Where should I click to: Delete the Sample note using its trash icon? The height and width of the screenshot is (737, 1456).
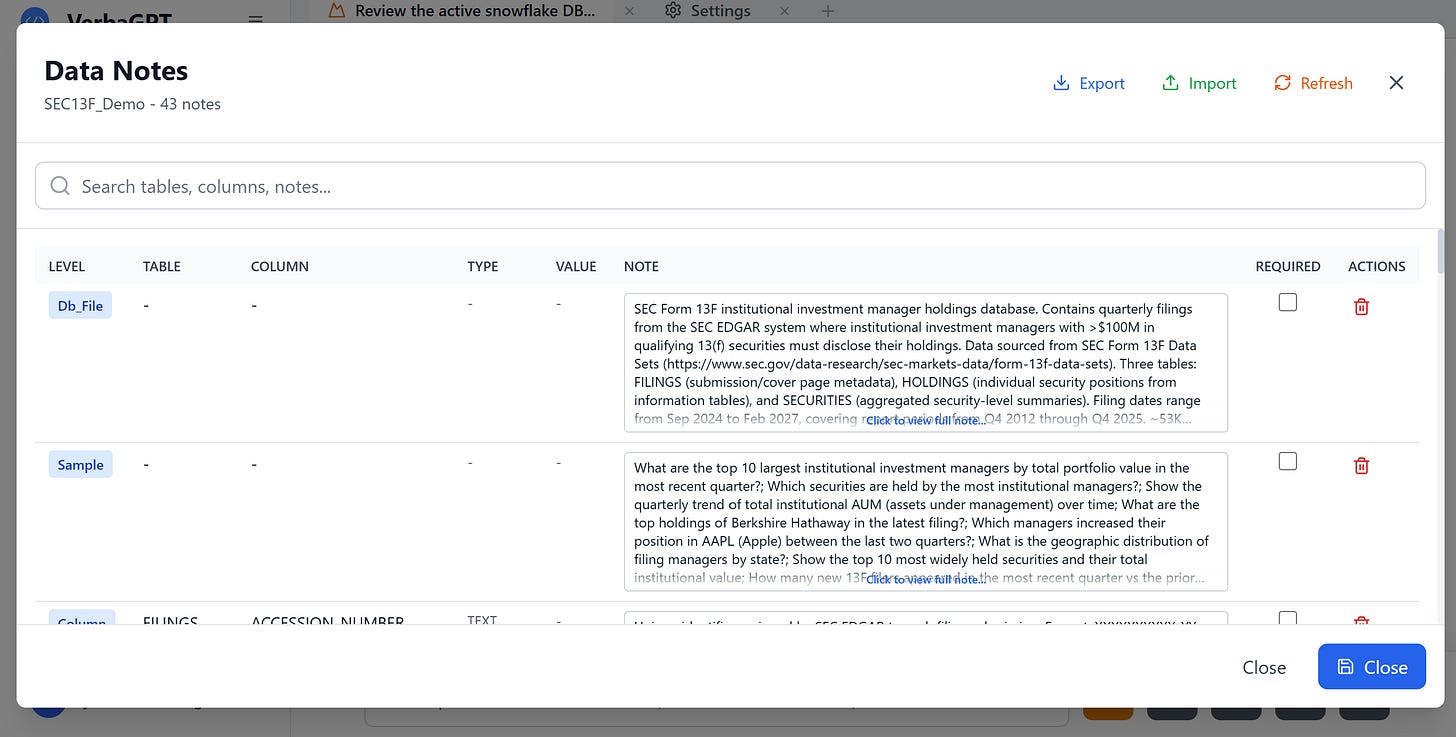coord(1361,465)
